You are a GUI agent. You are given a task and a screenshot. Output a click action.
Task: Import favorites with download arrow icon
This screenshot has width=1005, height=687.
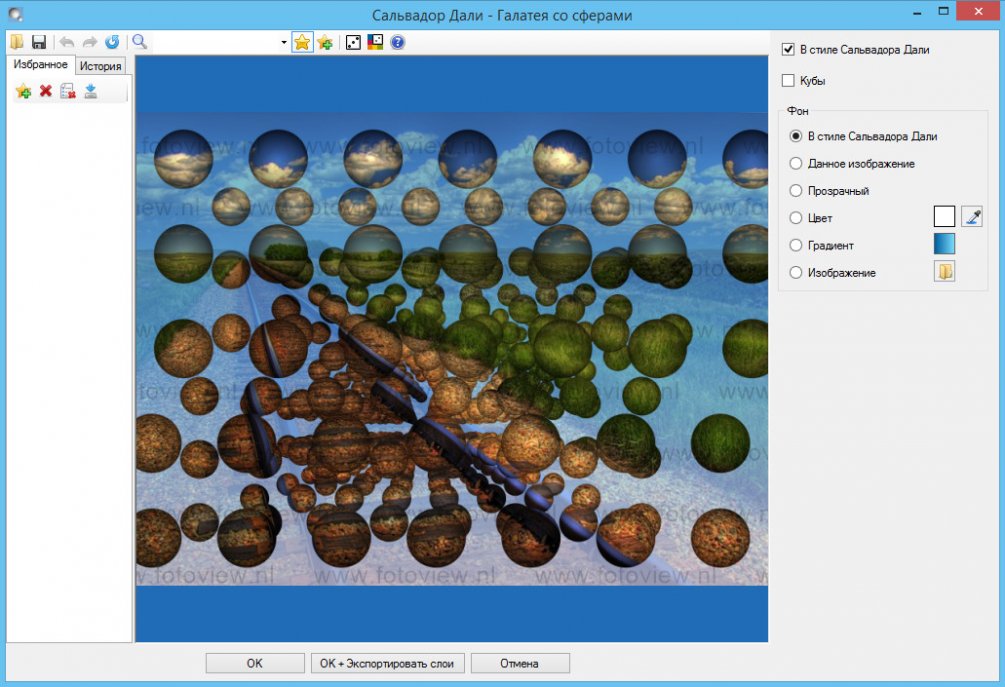coord(91,91)
